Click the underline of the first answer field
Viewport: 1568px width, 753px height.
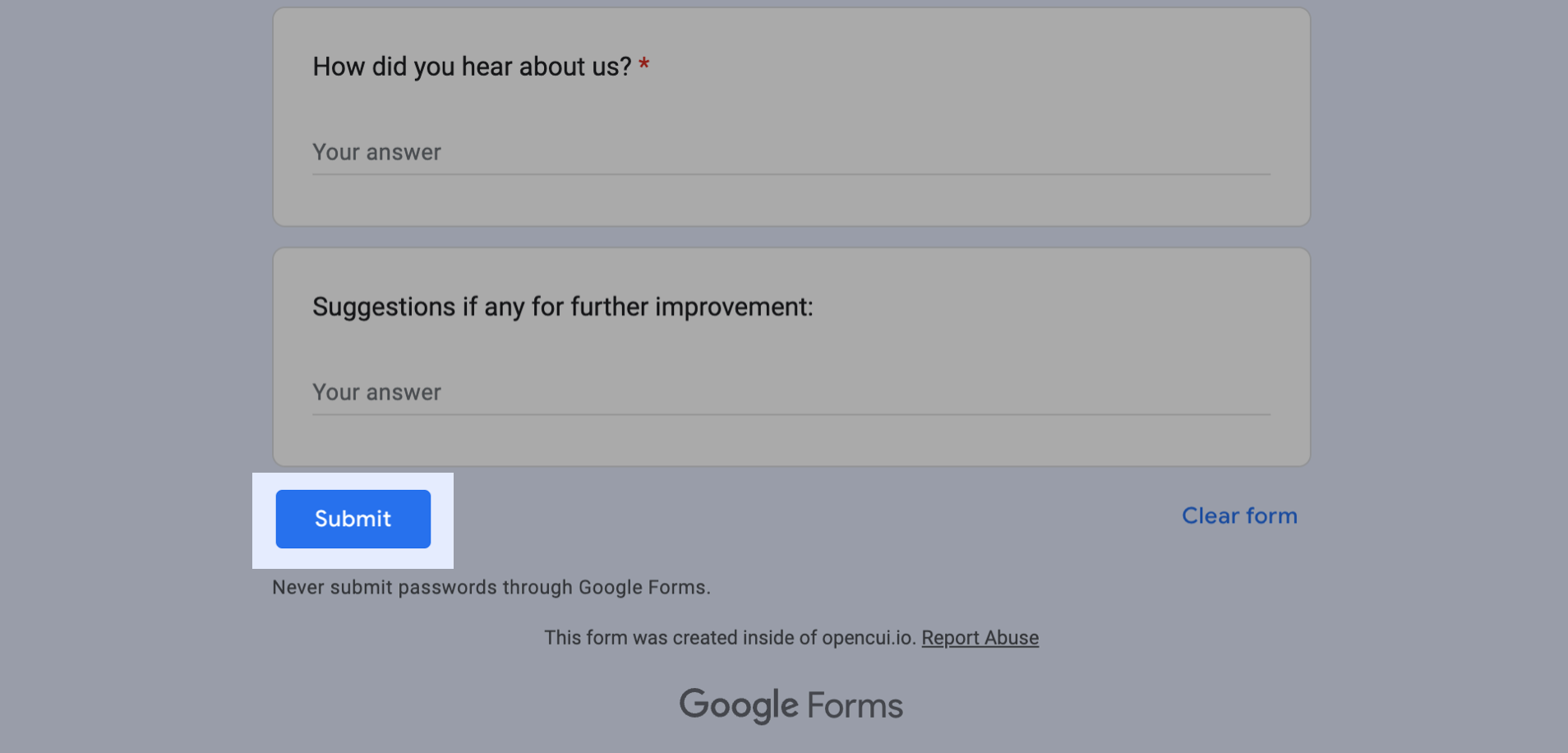pos(789,173)
